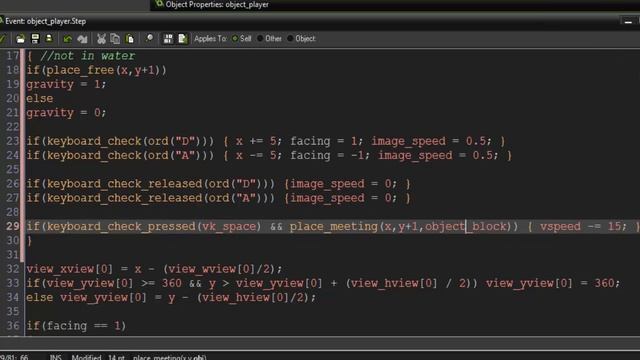
Task: Click vk_space on line 29
Action: pos(229,227)
